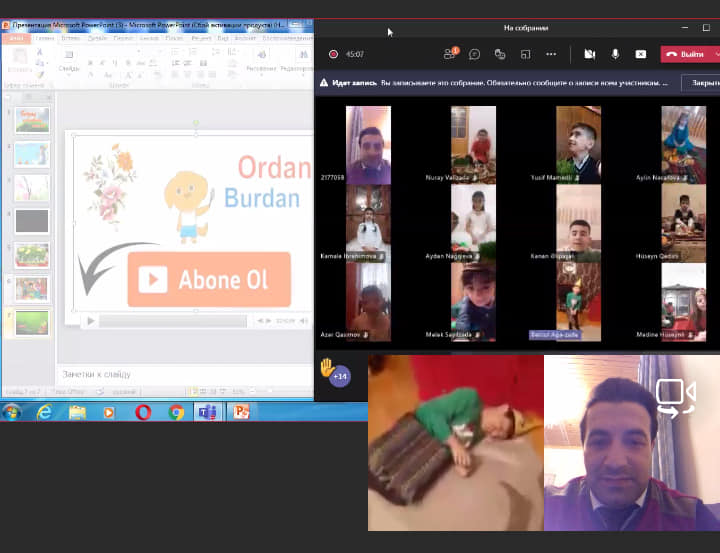Open the Windows Start menu
The width and height of the screenshot is (720, 553).
coord(11,412)
